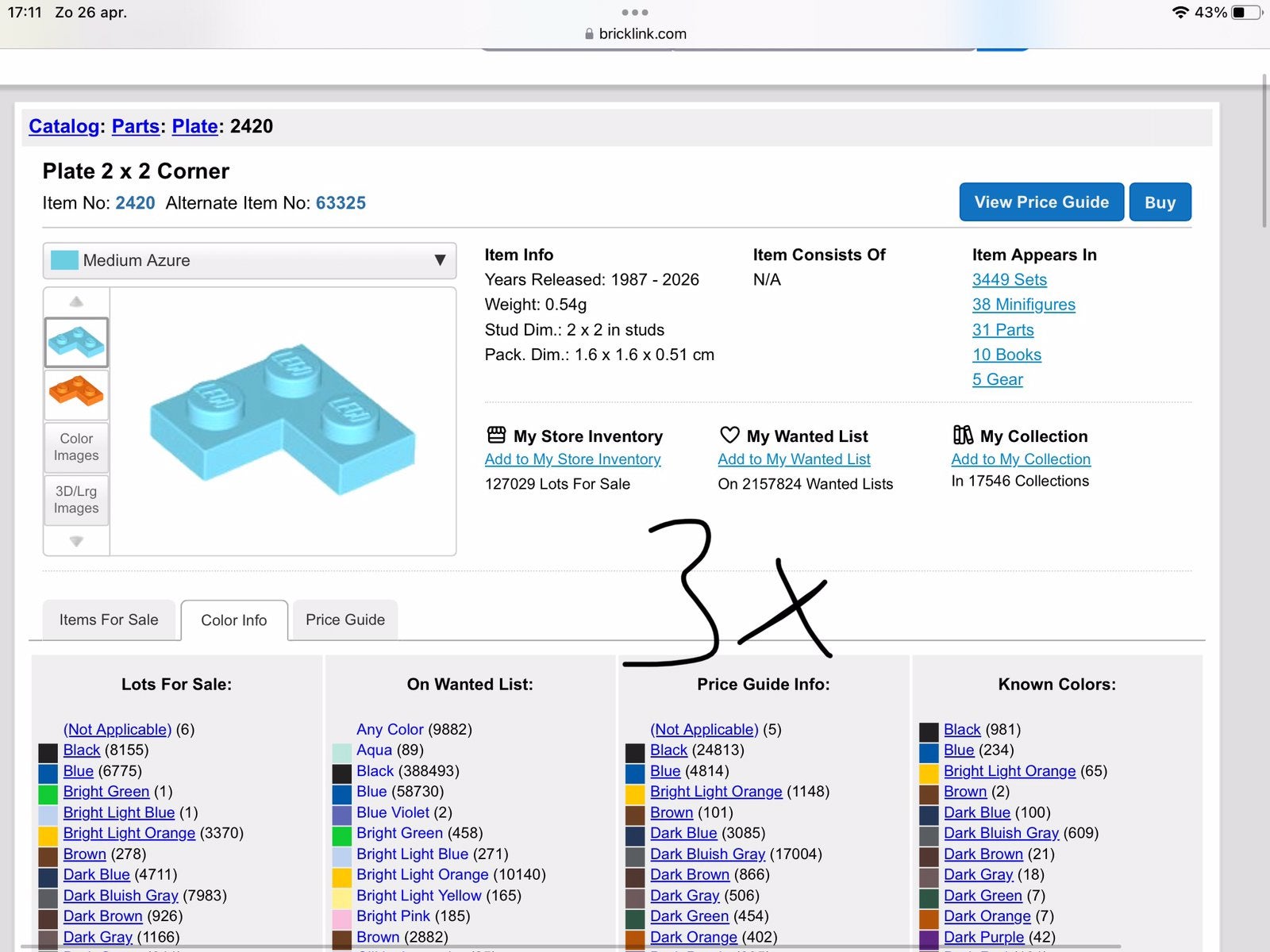This screenshot has width=1270, height=952.
Task: Tap the bricklink.com address bar
Action: [635, 34]
